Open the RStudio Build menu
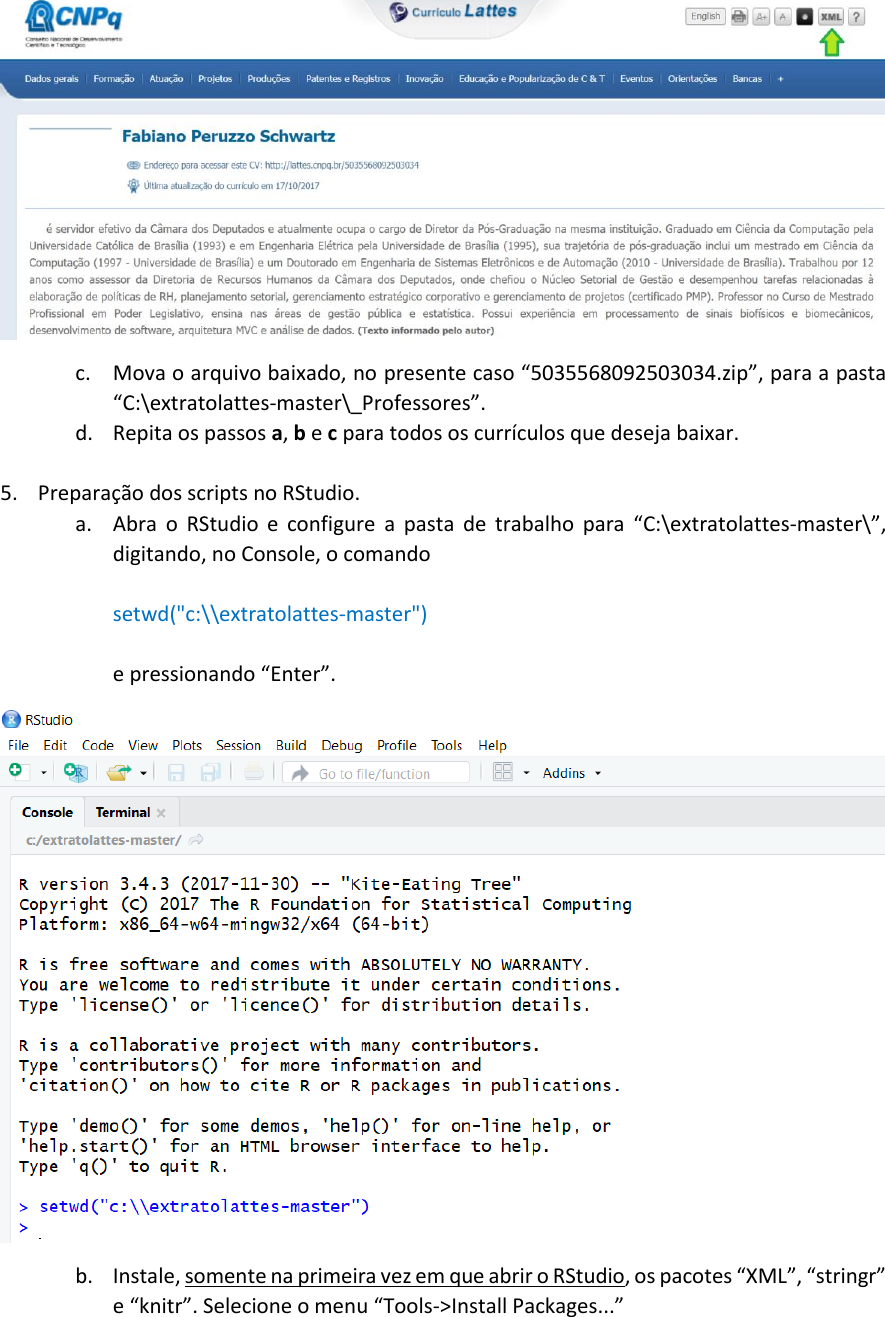This screenshot has height=1317, width=885. [x=291, y=745]
